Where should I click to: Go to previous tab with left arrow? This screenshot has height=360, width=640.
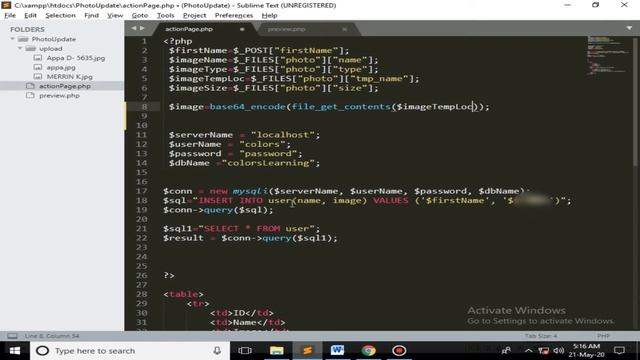[x=133, y=28]
